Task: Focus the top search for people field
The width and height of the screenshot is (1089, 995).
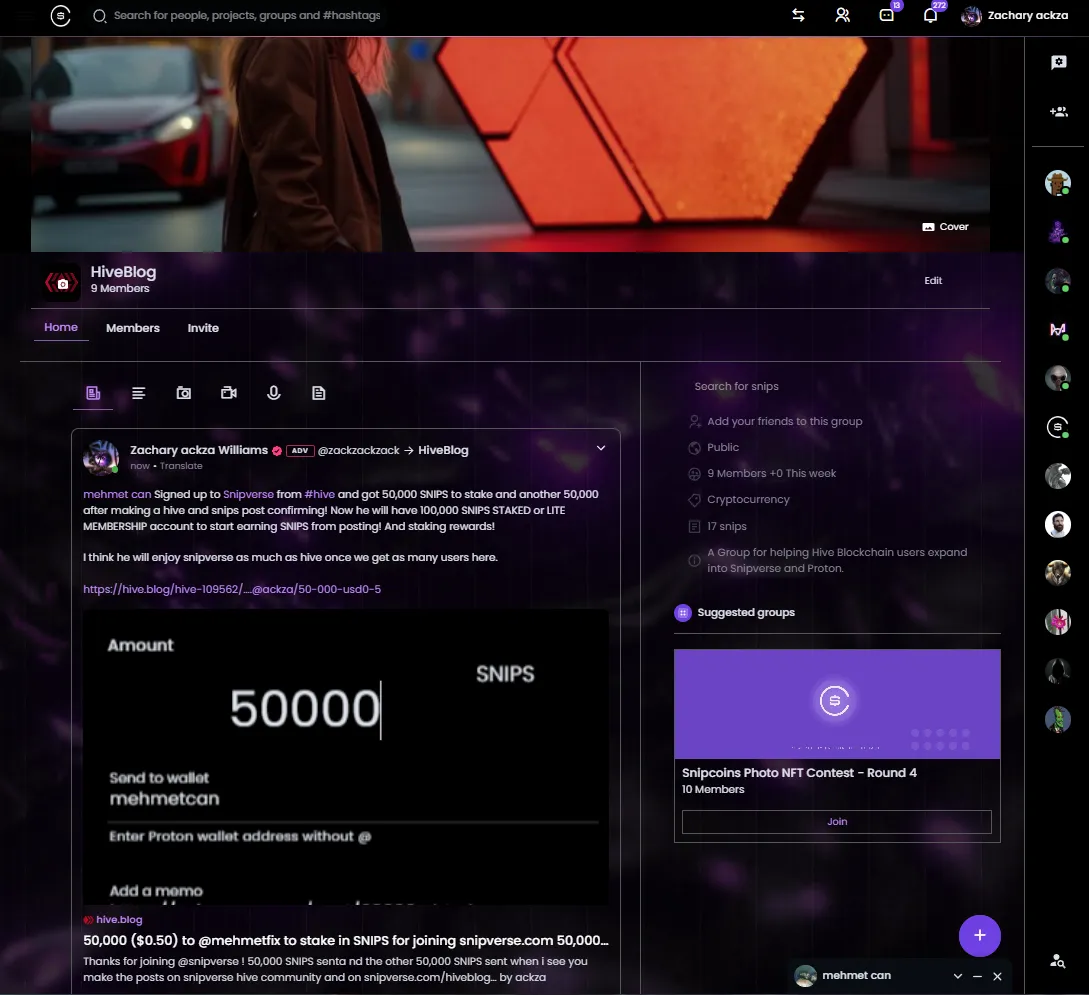Action: pos(247,15)
